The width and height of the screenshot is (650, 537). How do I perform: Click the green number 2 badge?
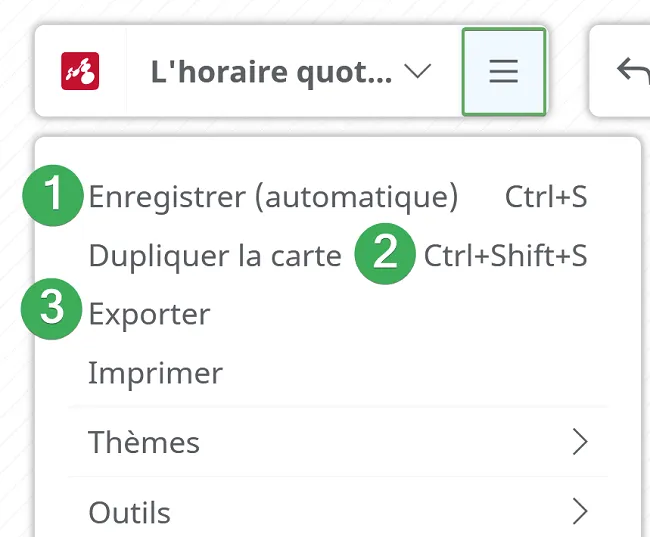point(385,254)
